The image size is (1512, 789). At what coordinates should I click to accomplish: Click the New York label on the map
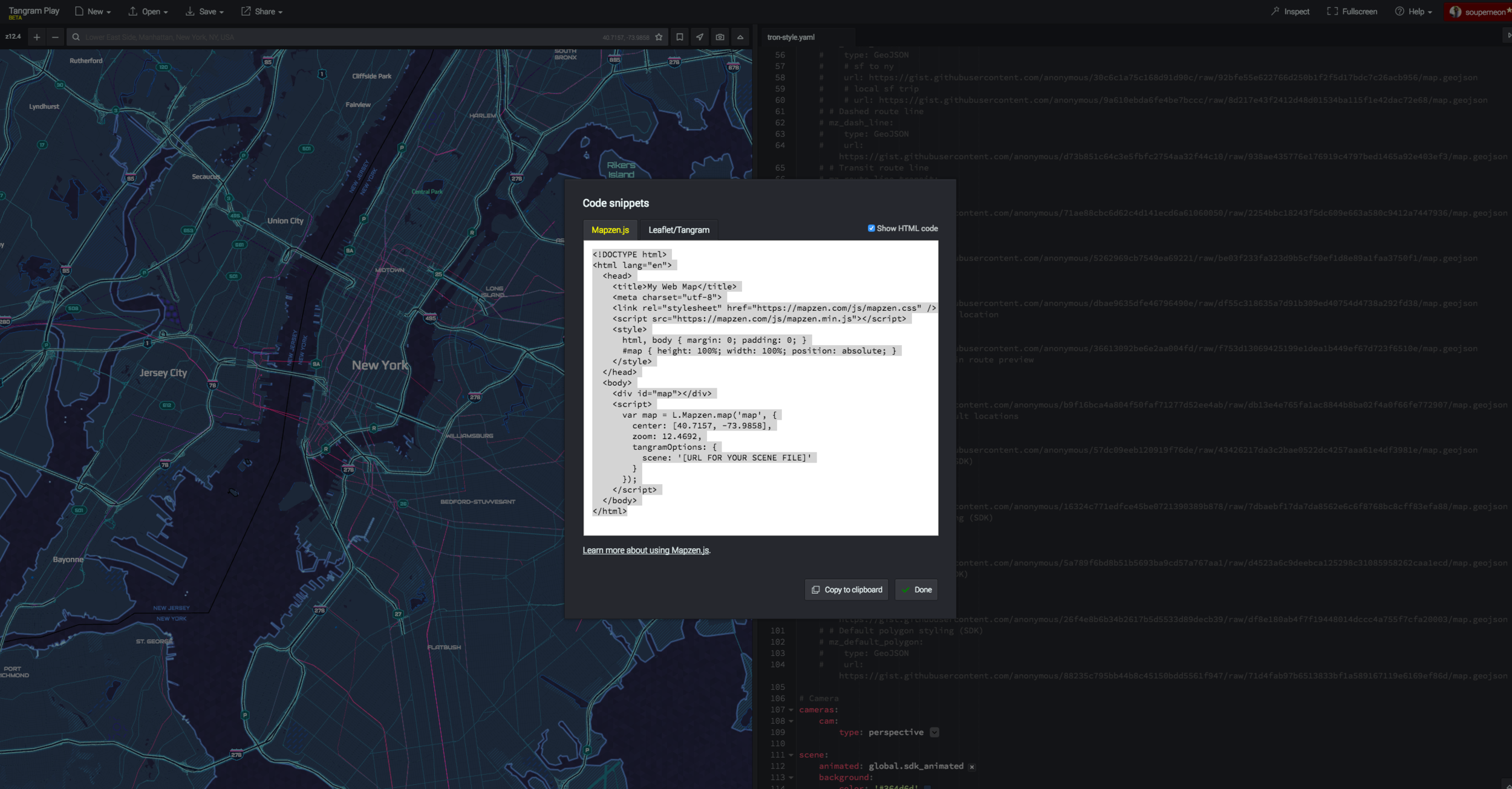(380, 365)
